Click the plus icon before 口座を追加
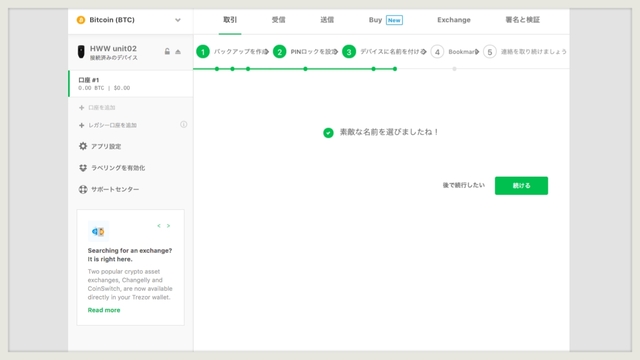640x360 pixels. 82,108
